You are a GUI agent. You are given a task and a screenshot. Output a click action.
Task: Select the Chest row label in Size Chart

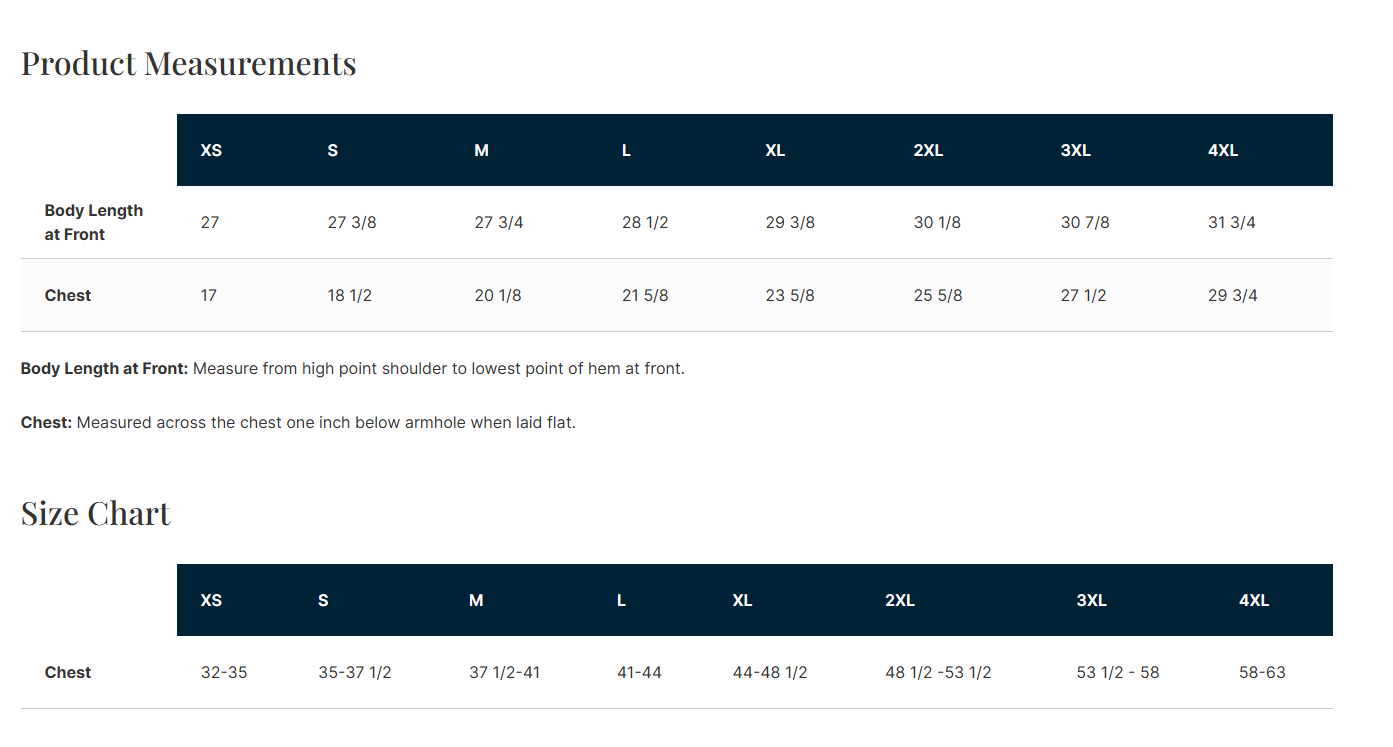68,673
